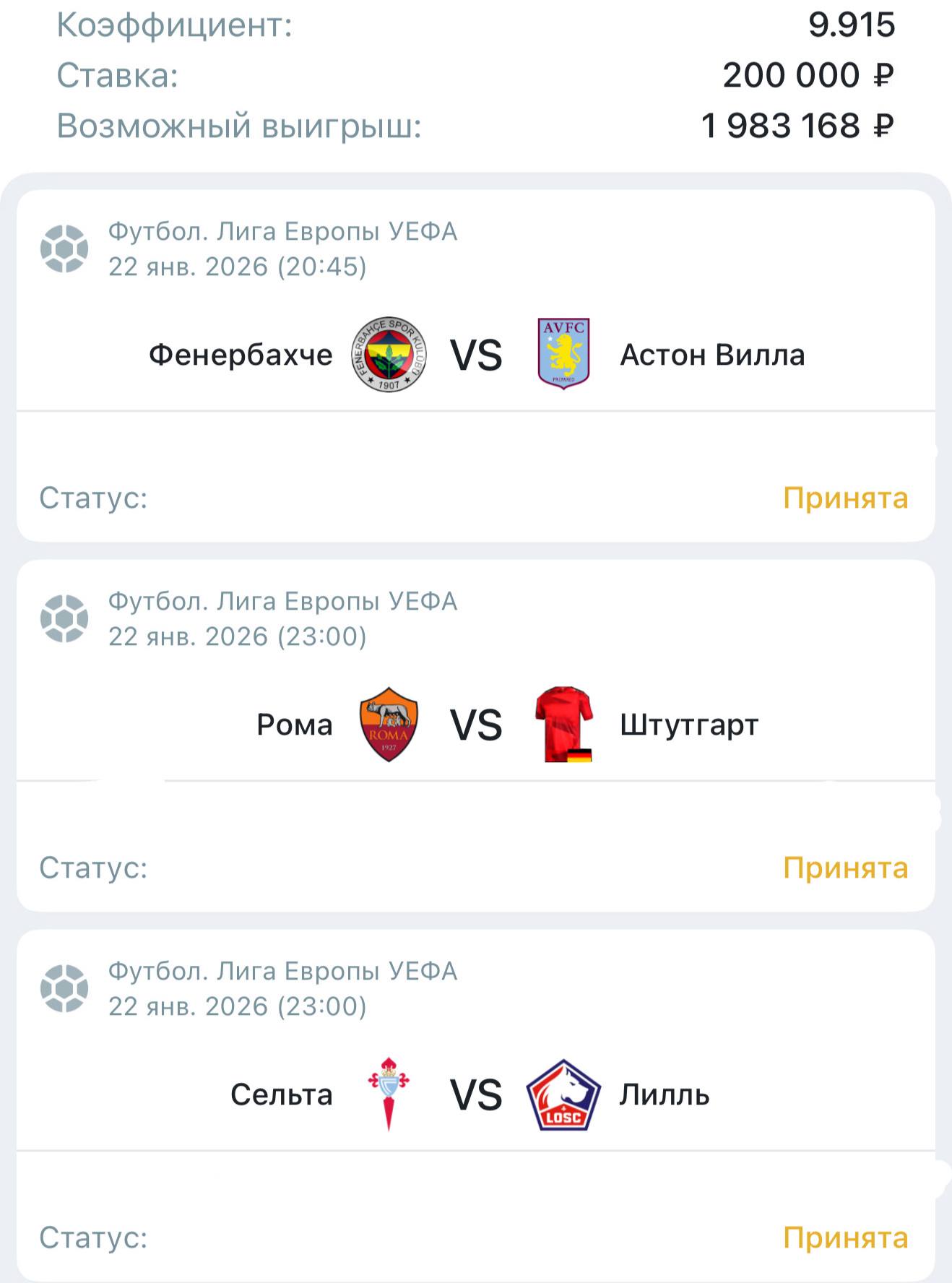Tap the Лилль team name
Image resolution: width=952 pixels, height=1283 pixels.
point(665,1094)
